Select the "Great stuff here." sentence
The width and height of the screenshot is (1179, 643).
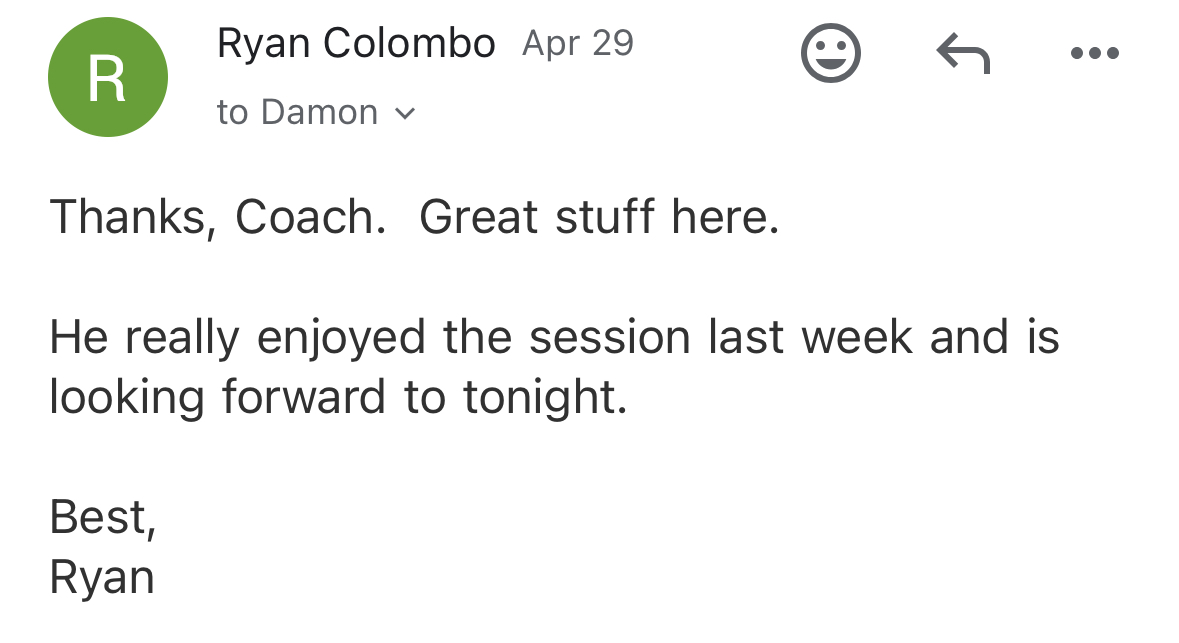598,217
